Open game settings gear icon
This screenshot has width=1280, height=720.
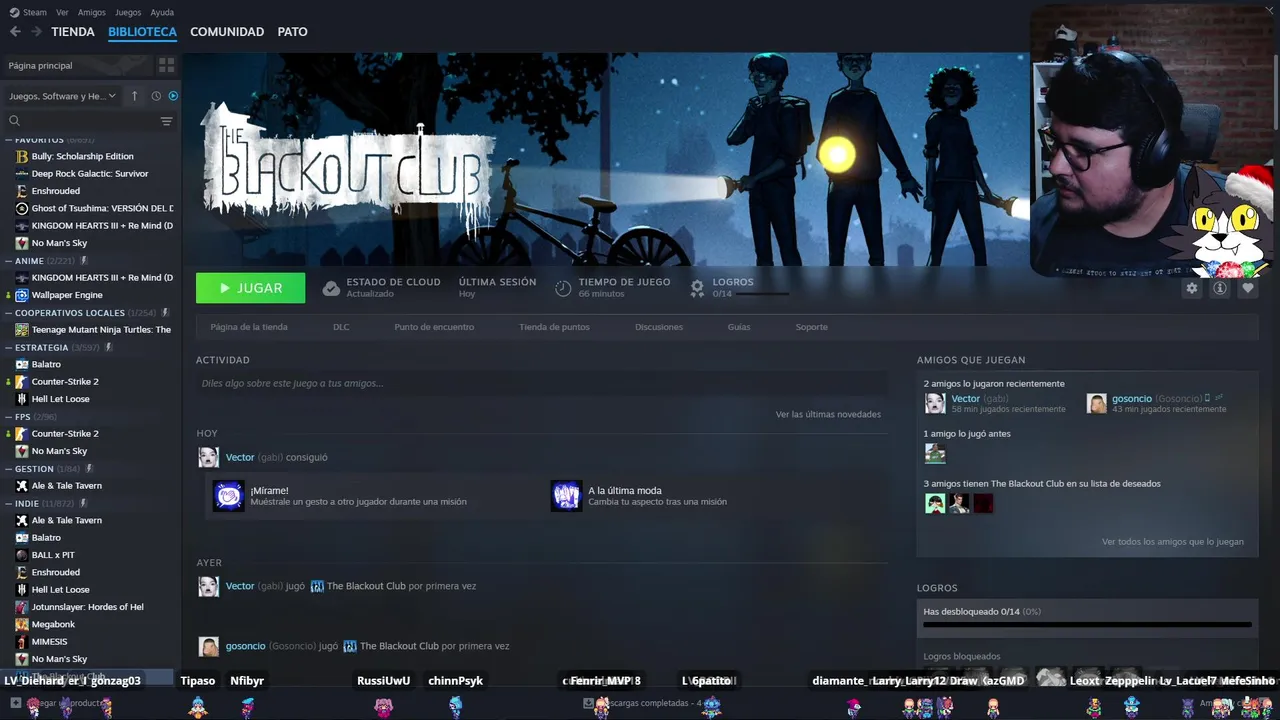(1191, 288)
